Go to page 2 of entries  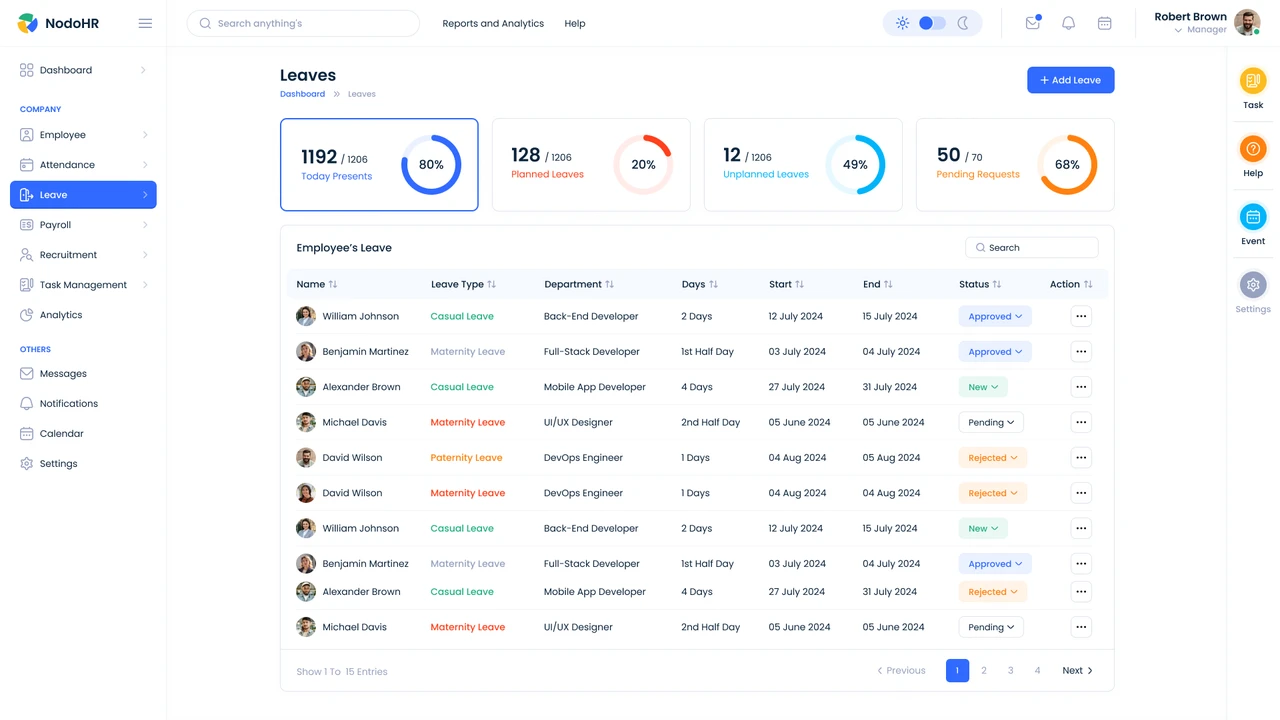[984, 671]
